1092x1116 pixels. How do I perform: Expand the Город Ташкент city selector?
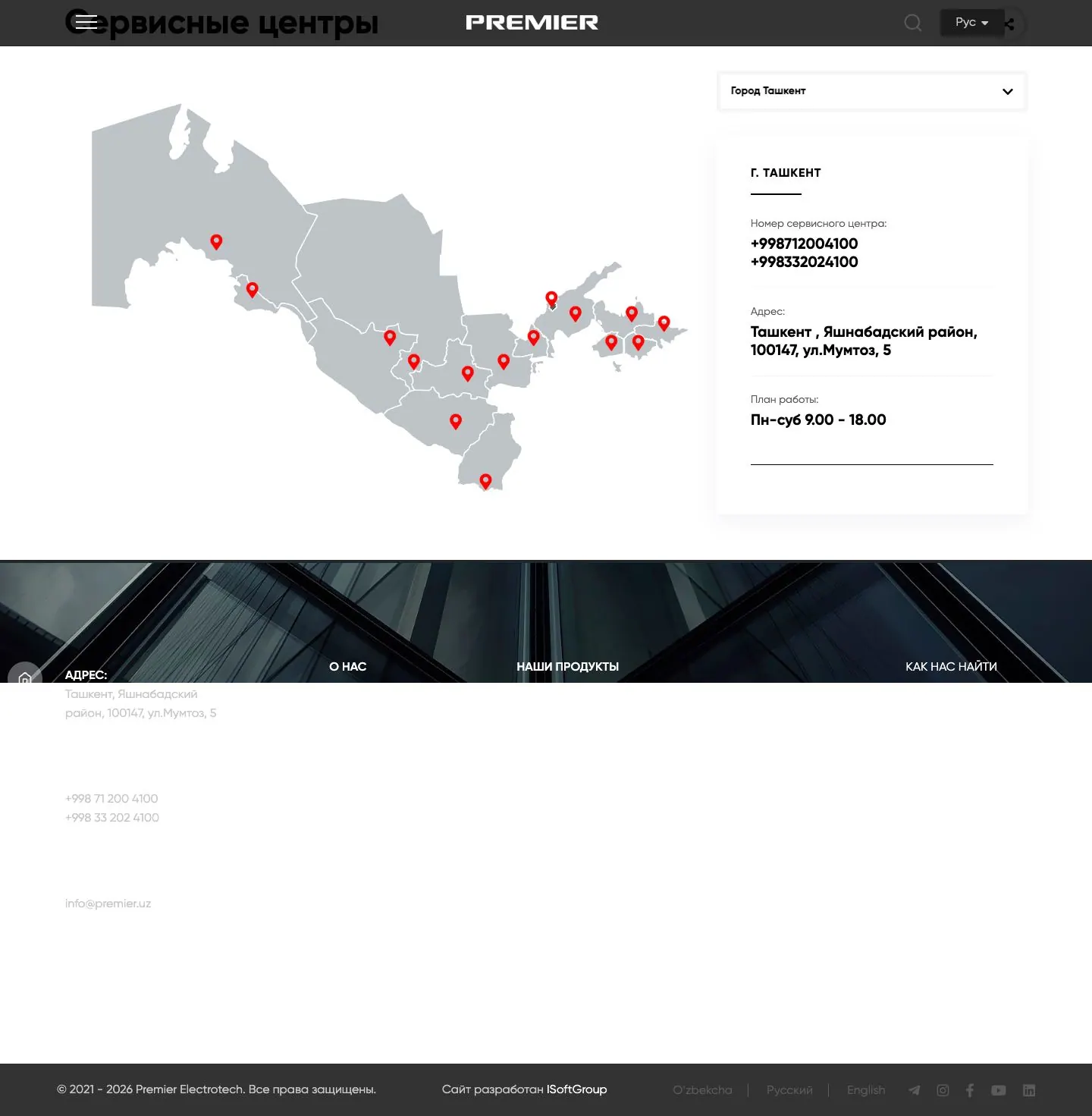[872, 91]
